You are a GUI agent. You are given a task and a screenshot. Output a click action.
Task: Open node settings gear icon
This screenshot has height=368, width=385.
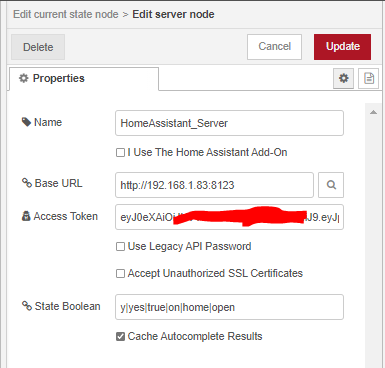point(343,79)
